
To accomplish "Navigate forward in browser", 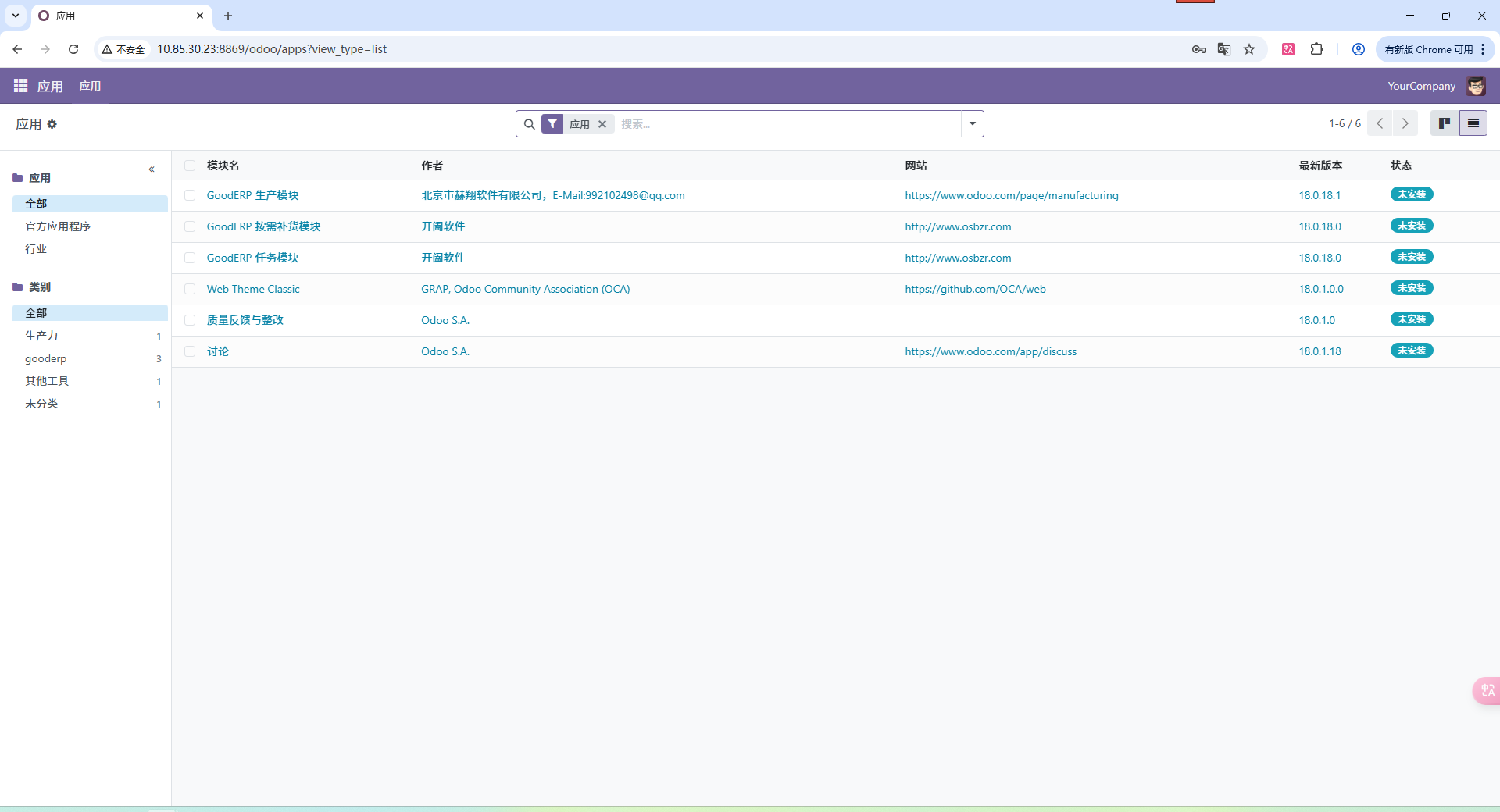I will (45, 49).
